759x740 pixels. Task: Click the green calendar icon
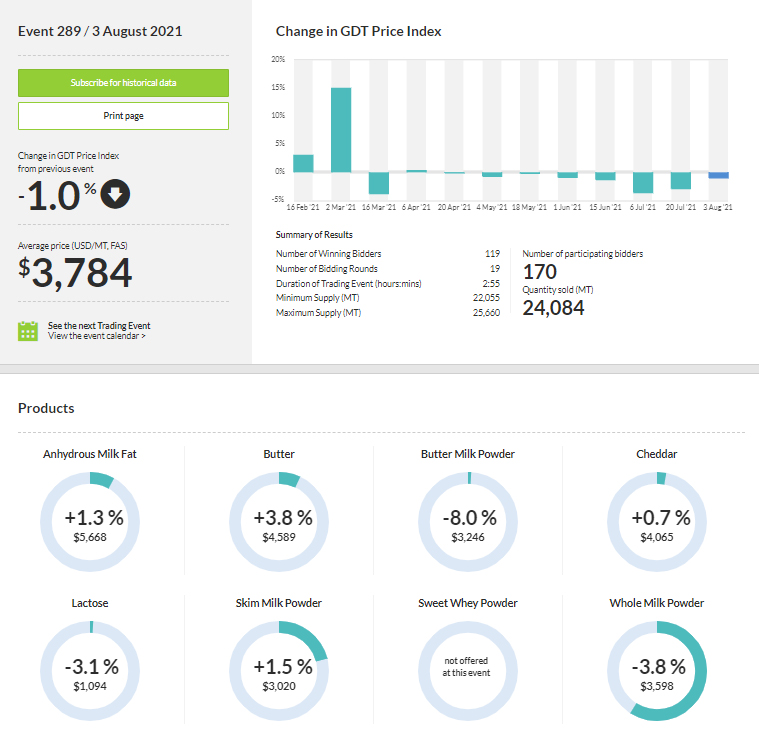(x=28, y=331)
